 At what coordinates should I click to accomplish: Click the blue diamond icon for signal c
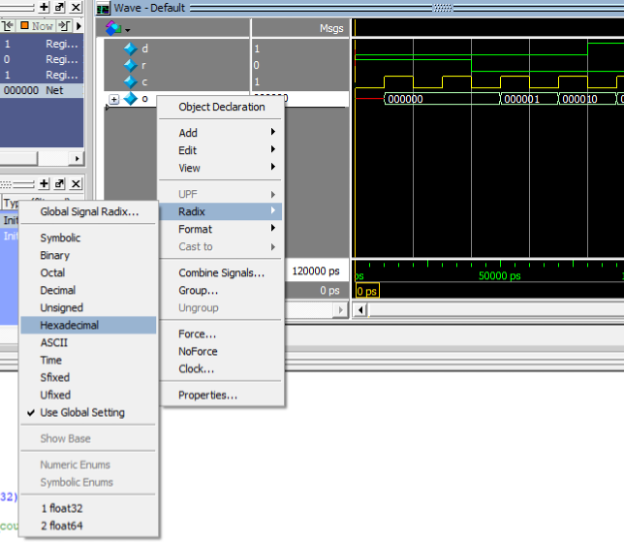[129, 82]
